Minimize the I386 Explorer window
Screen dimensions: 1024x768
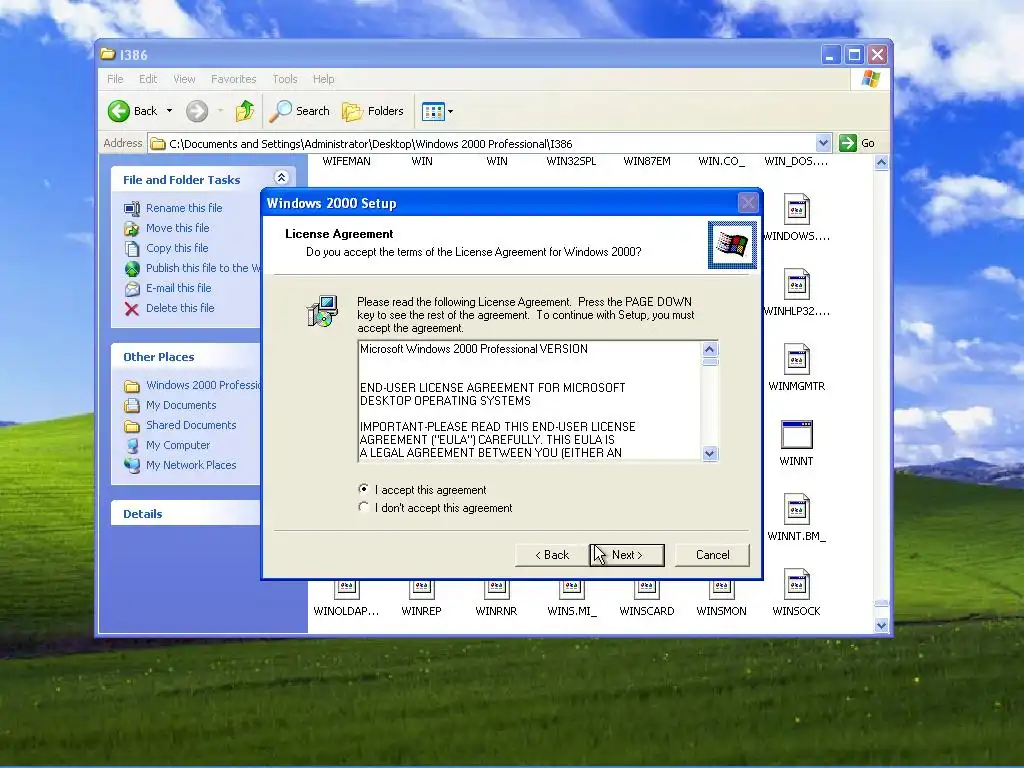[830, 55]
